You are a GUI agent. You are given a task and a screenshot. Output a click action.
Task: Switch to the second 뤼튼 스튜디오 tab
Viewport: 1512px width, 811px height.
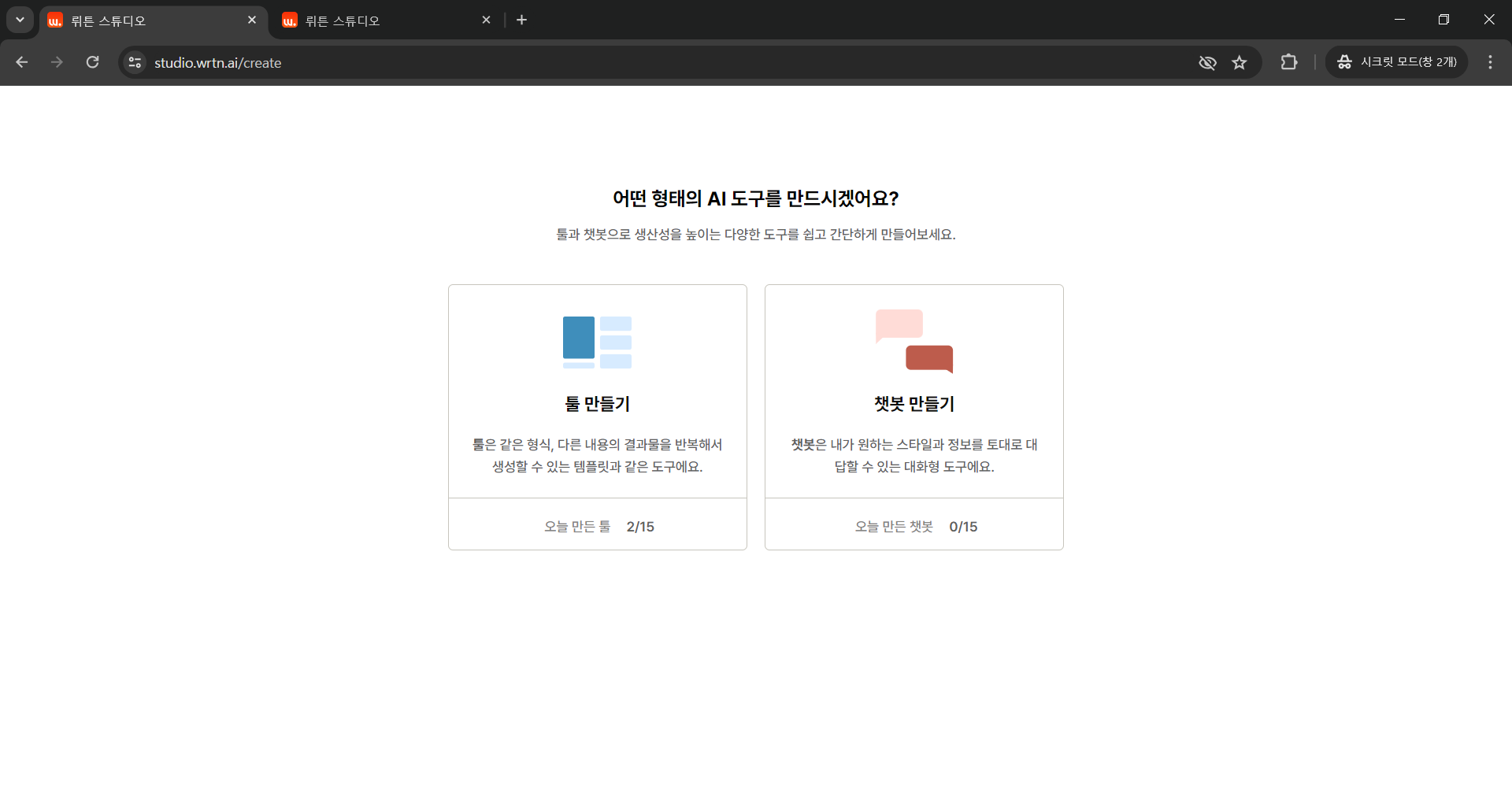click(x=387, y=20)
